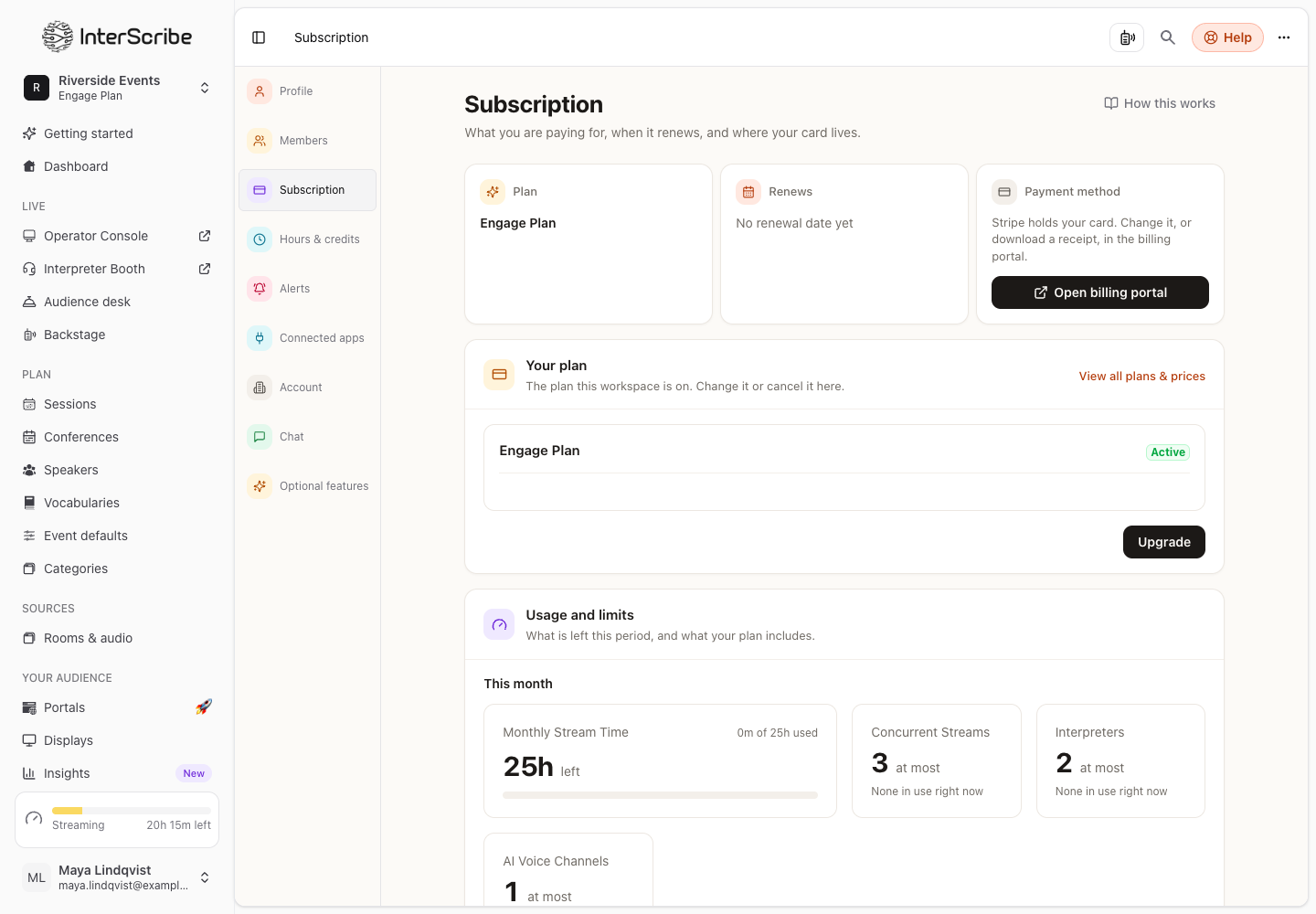Open the Subscription settings tab
The width and height of the screenshot is (1316, 914).
point(308,190)
